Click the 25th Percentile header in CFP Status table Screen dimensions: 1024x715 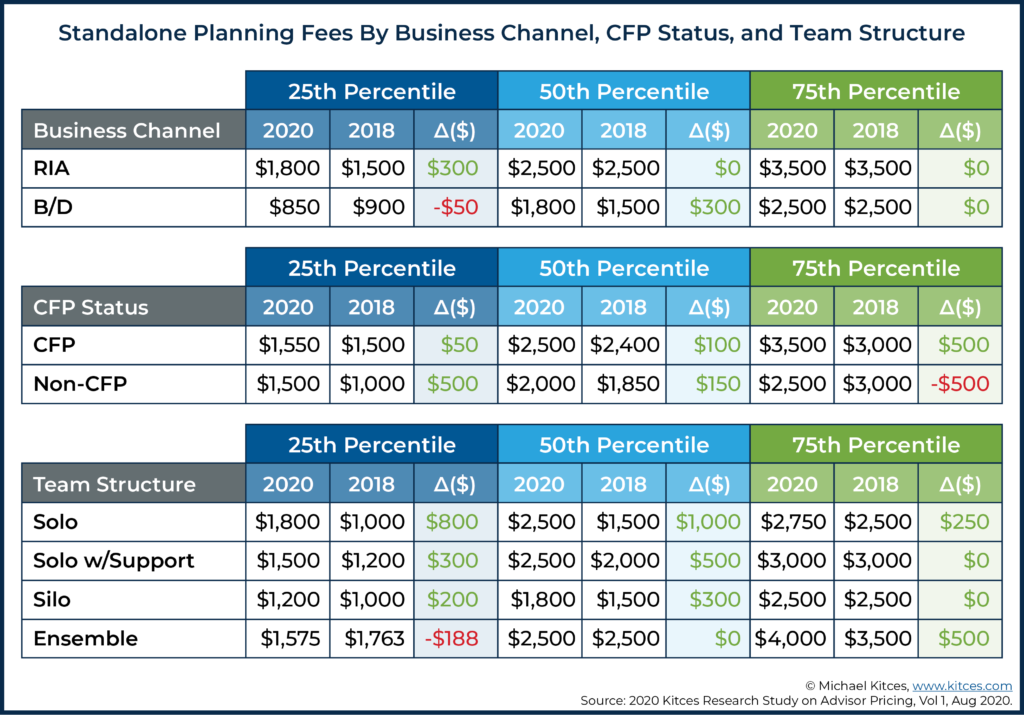click(372, 268)
